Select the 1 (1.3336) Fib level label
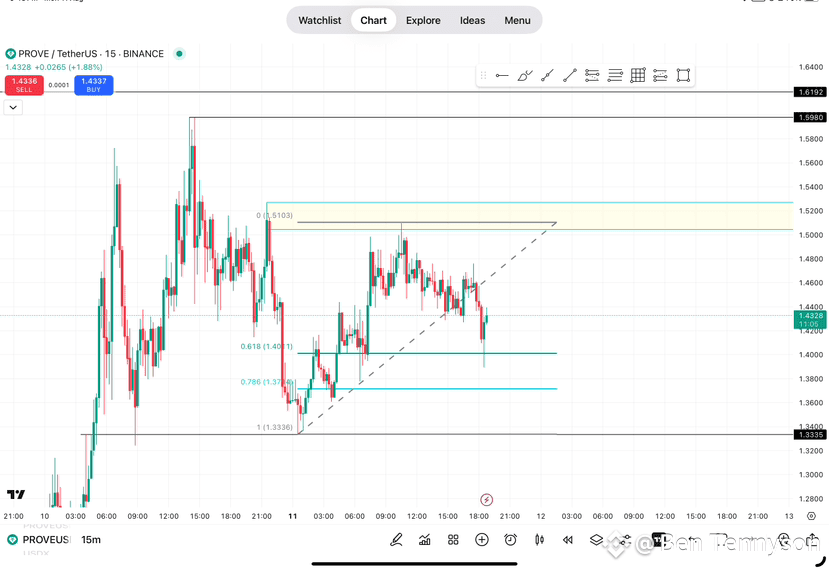The height and width of the screenshot is (570, 829). (x=274, y=427)
